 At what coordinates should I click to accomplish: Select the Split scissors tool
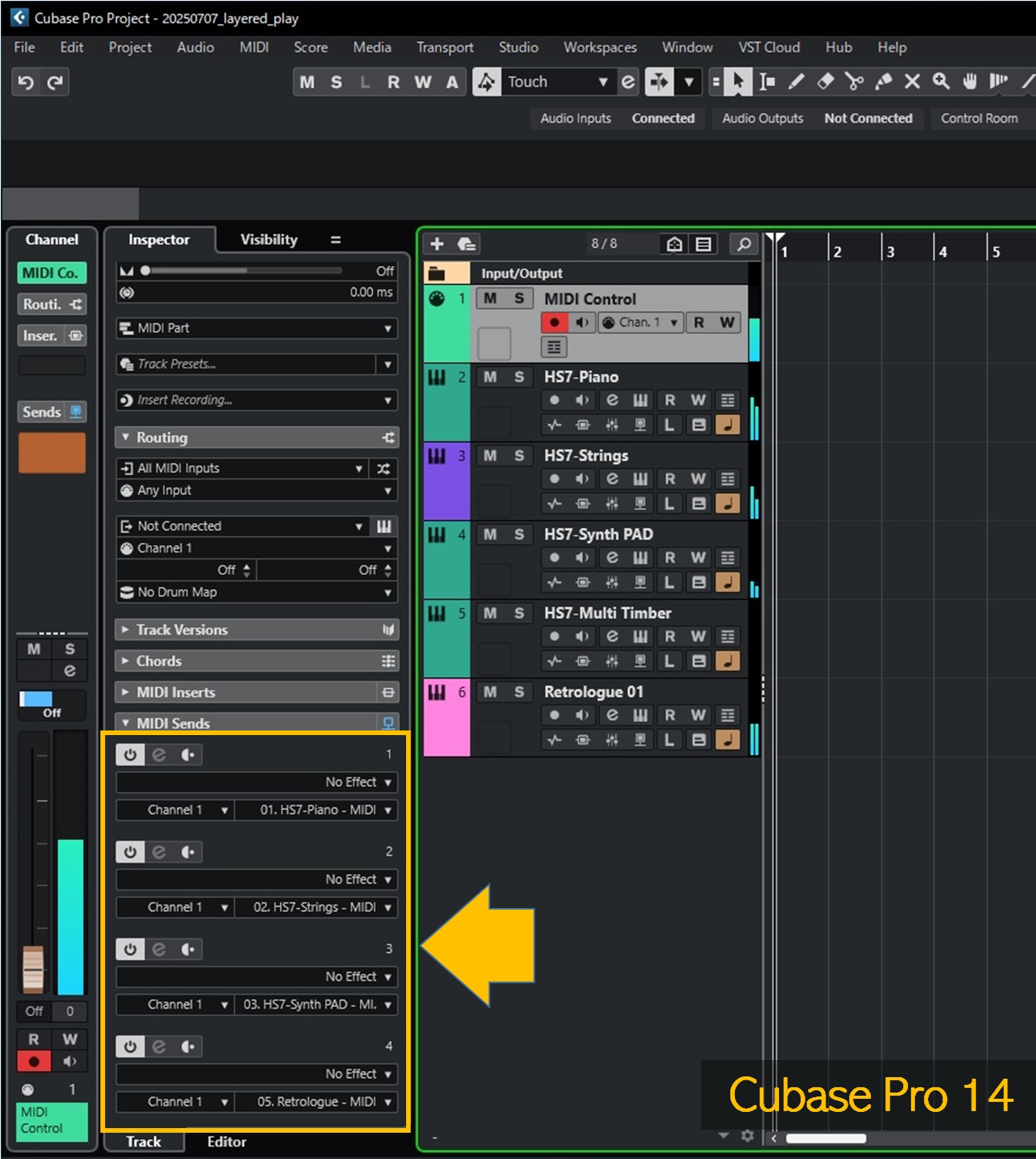[x=854, y=81]
